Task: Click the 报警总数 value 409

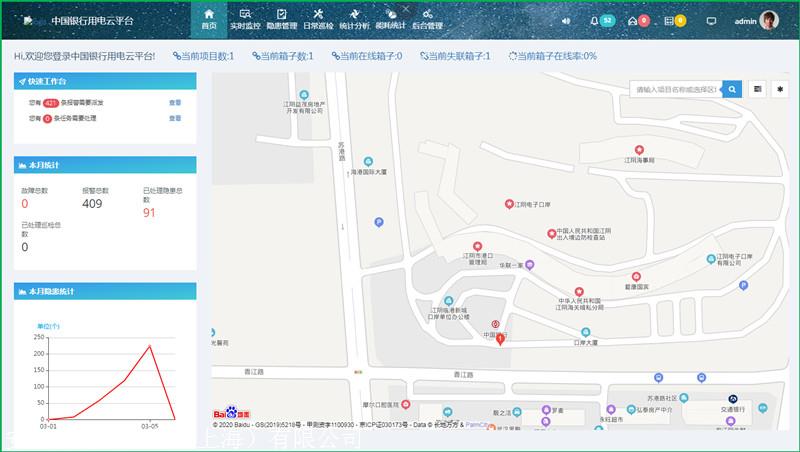Action: tap(92, 204)
